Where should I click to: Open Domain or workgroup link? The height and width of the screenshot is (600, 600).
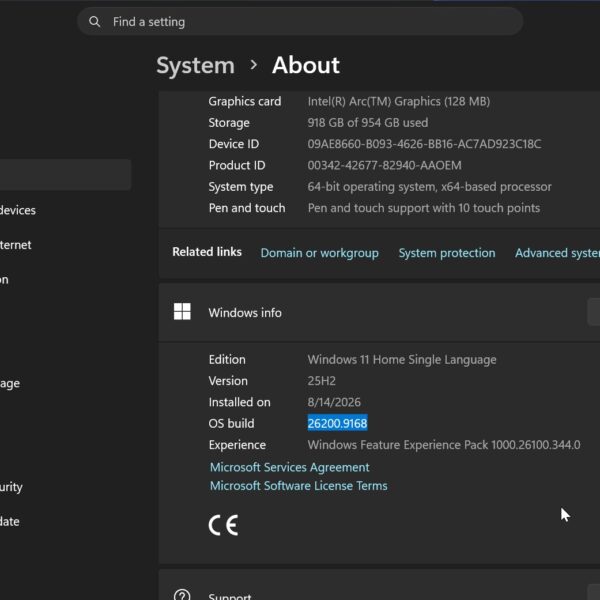pos(320,253)
